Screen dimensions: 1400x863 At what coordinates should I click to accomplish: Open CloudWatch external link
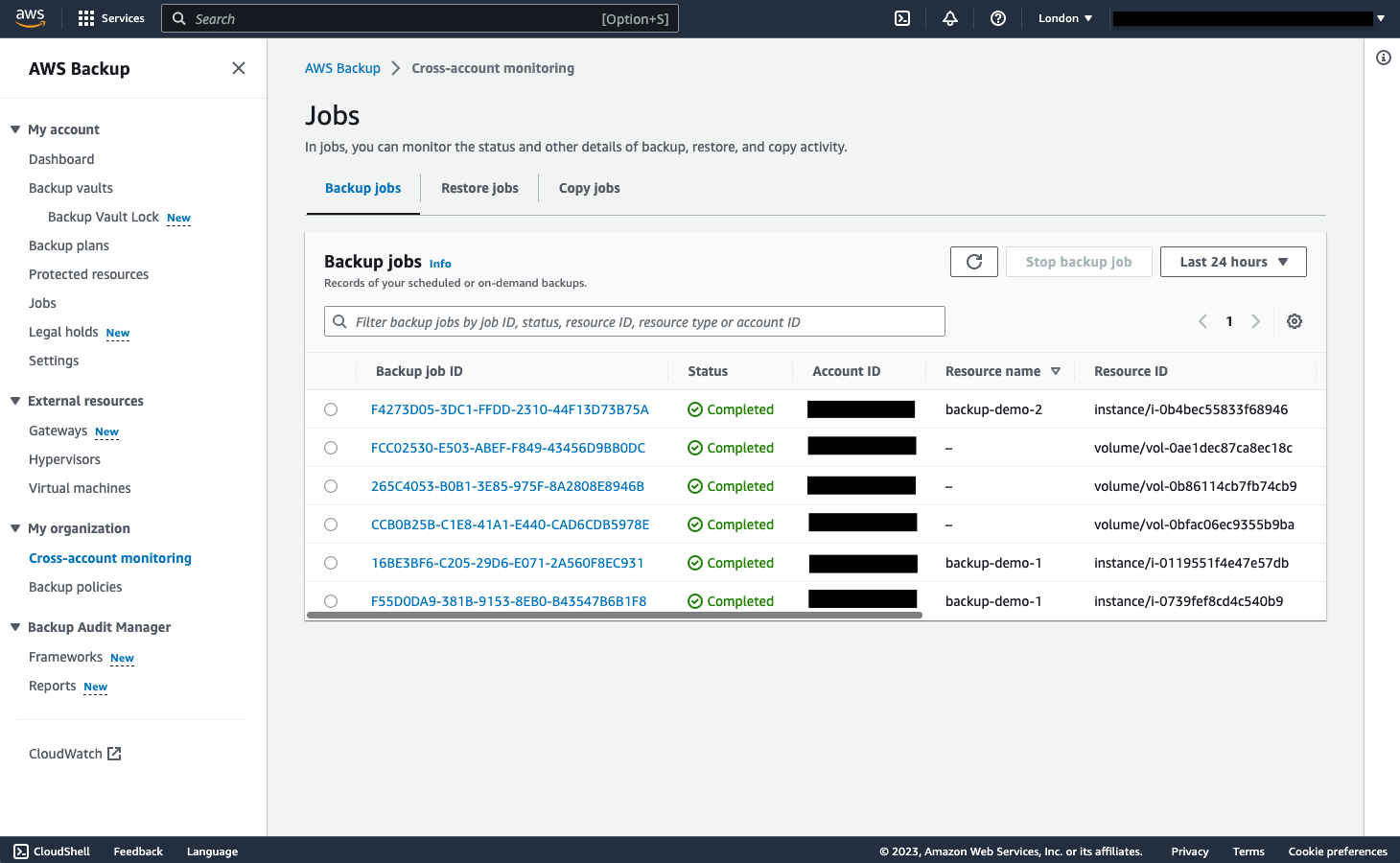[75, 754]
